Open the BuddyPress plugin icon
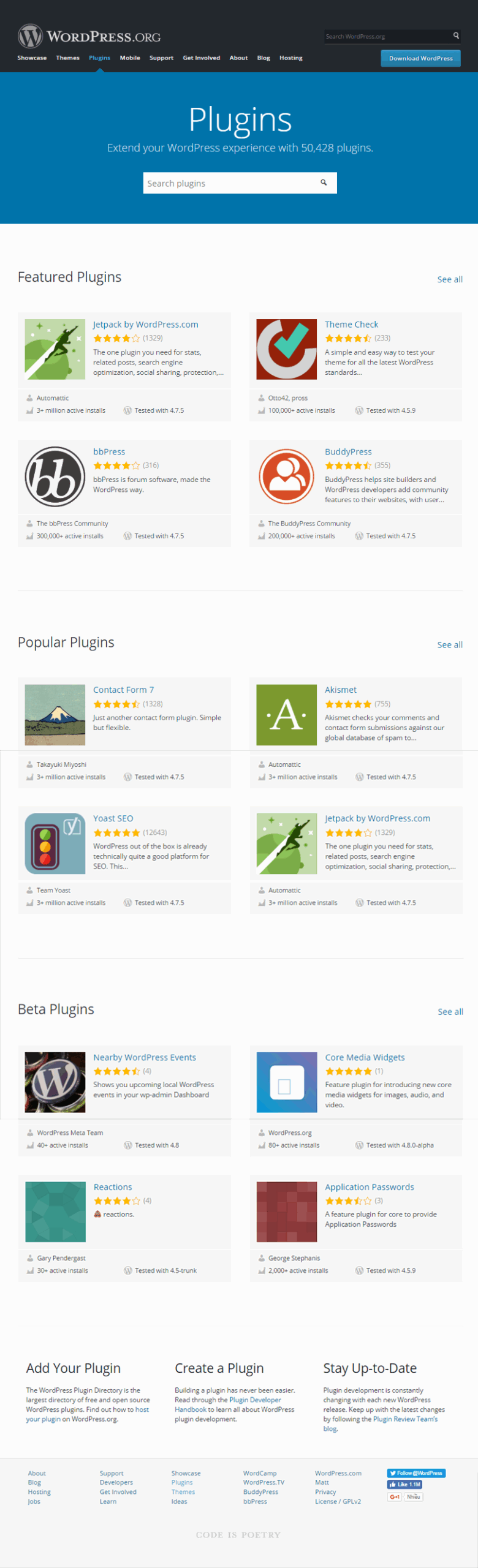Viewport: 478px width, 1568px height. [x=286, y=477]
